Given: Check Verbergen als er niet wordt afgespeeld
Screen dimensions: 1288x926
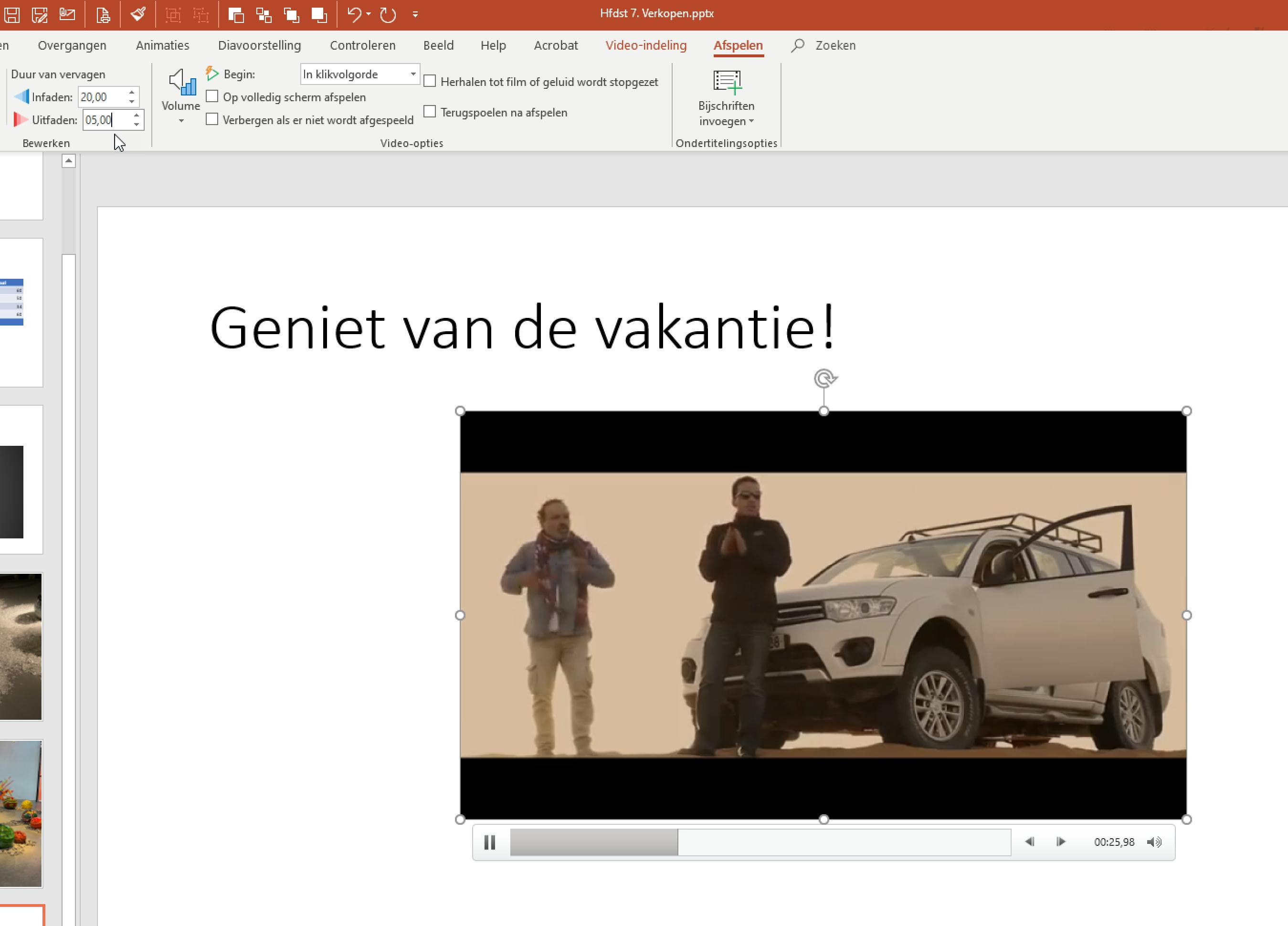Looking at the screenshot, I should [x=212, y=119].
